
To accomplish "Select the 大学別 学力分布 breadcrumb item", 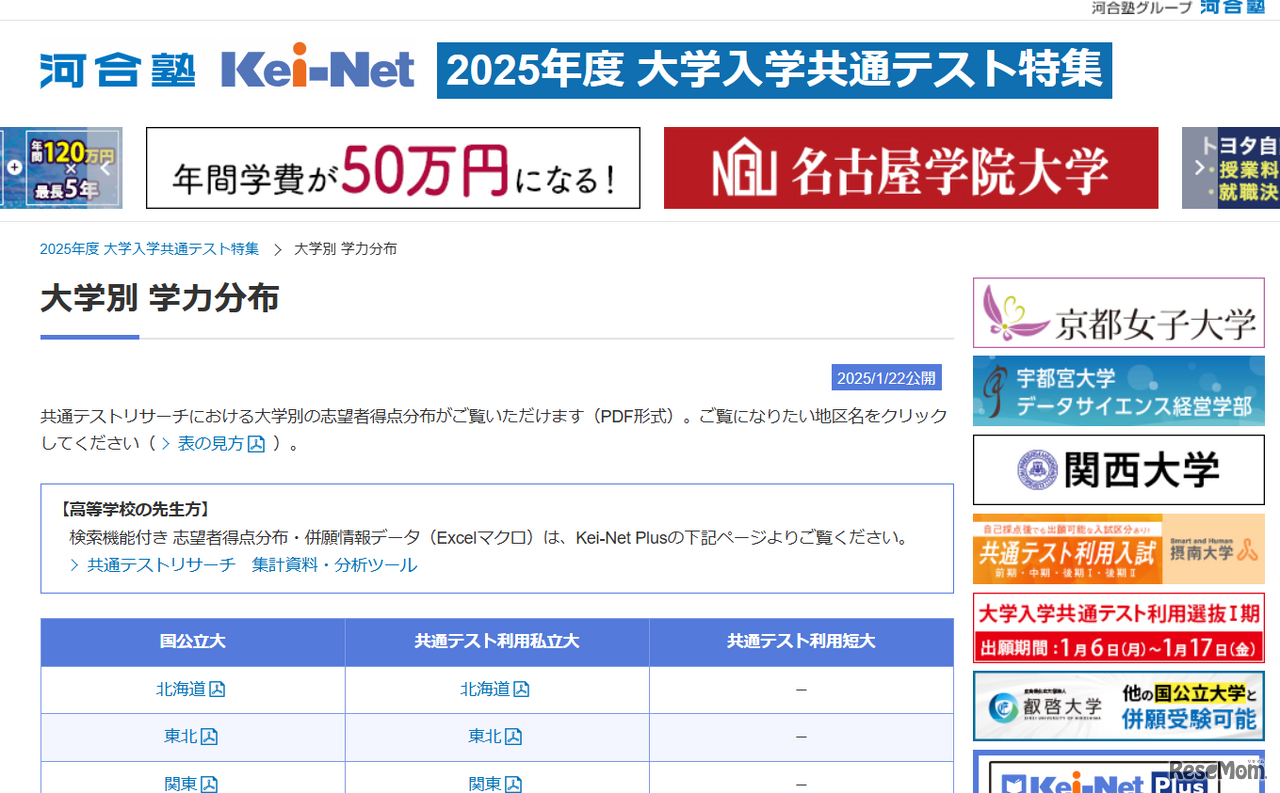I will pyautogui.click(x=345, y=248).
